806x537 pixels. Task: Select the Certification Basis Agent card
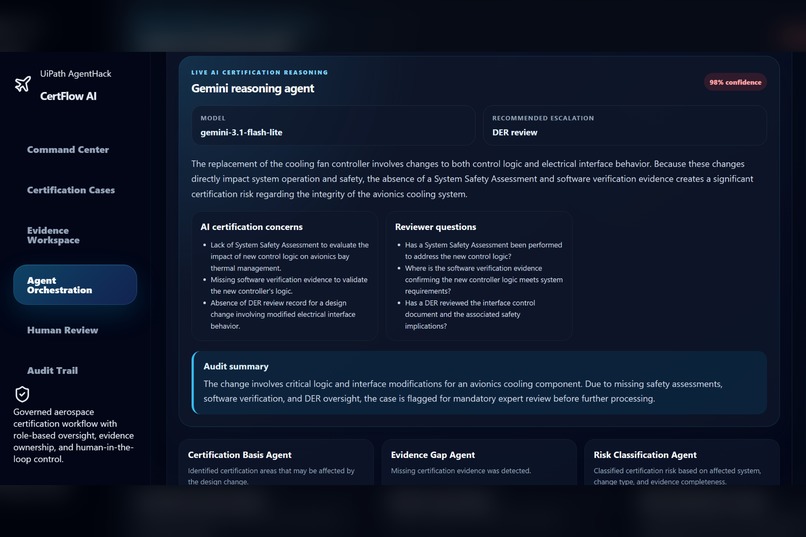[276, 462]
